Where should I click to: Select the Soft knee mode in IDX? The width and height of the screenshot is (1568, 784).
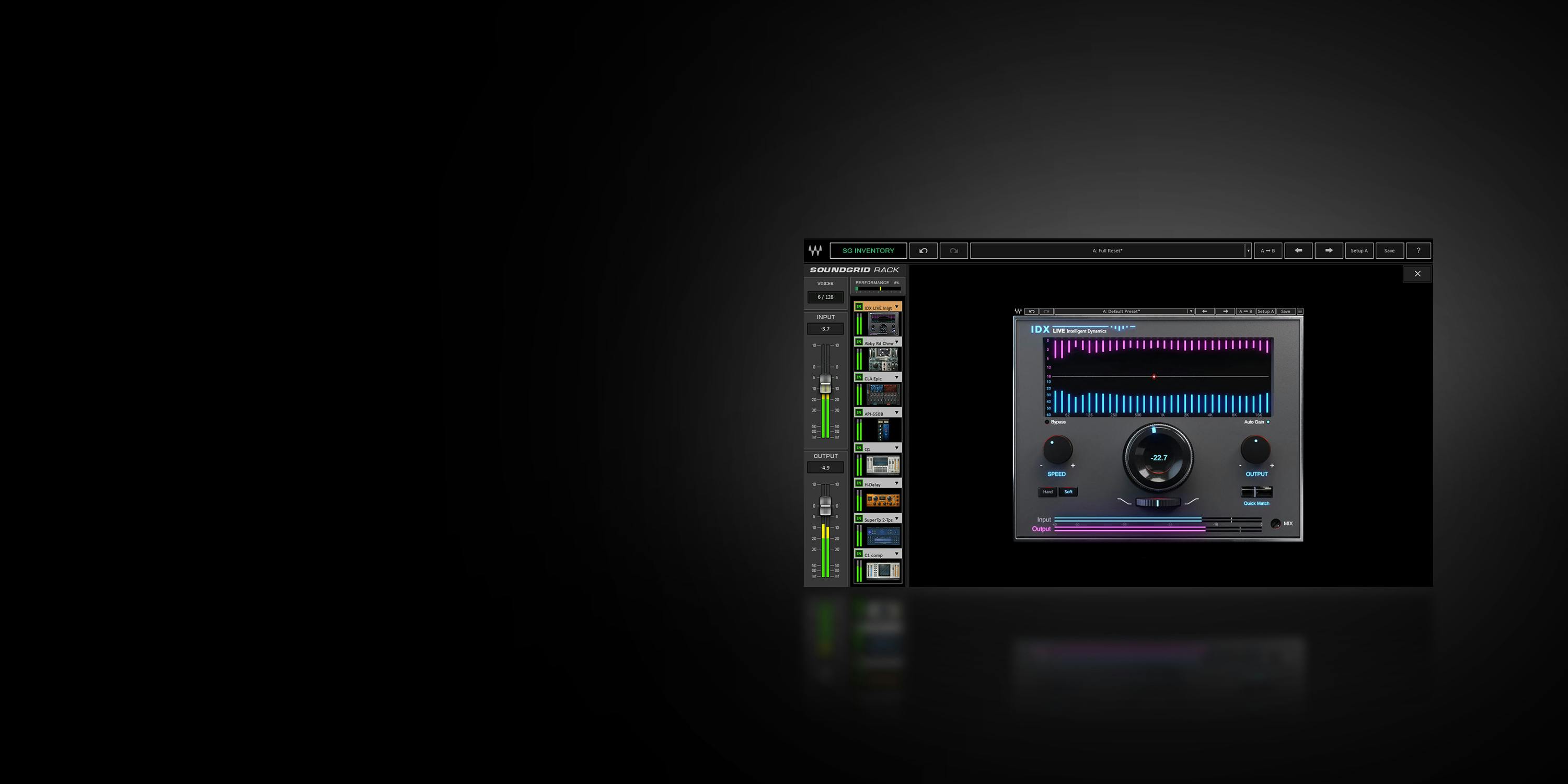click(x=1068, y=492)
